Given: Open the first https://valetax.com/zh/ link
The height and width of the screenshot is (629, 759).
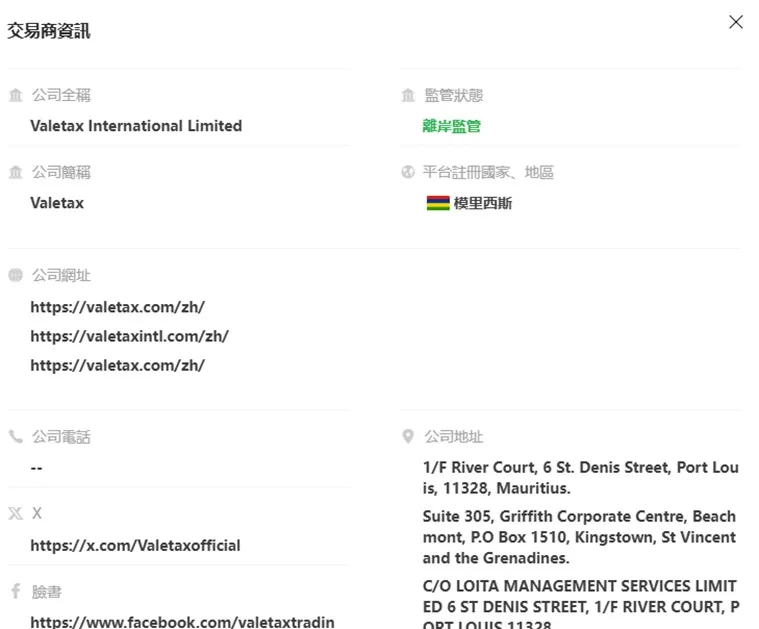Looking at the screenshot, I should 118,307.
